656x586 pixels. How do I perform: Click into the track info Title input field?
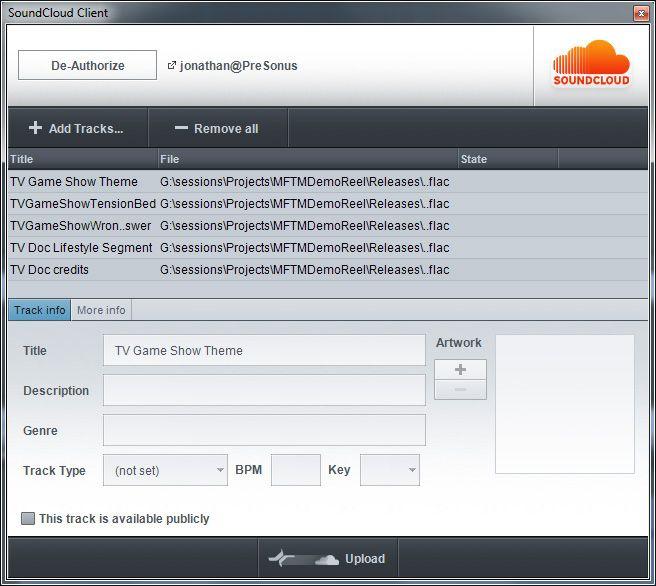(264, 350)
